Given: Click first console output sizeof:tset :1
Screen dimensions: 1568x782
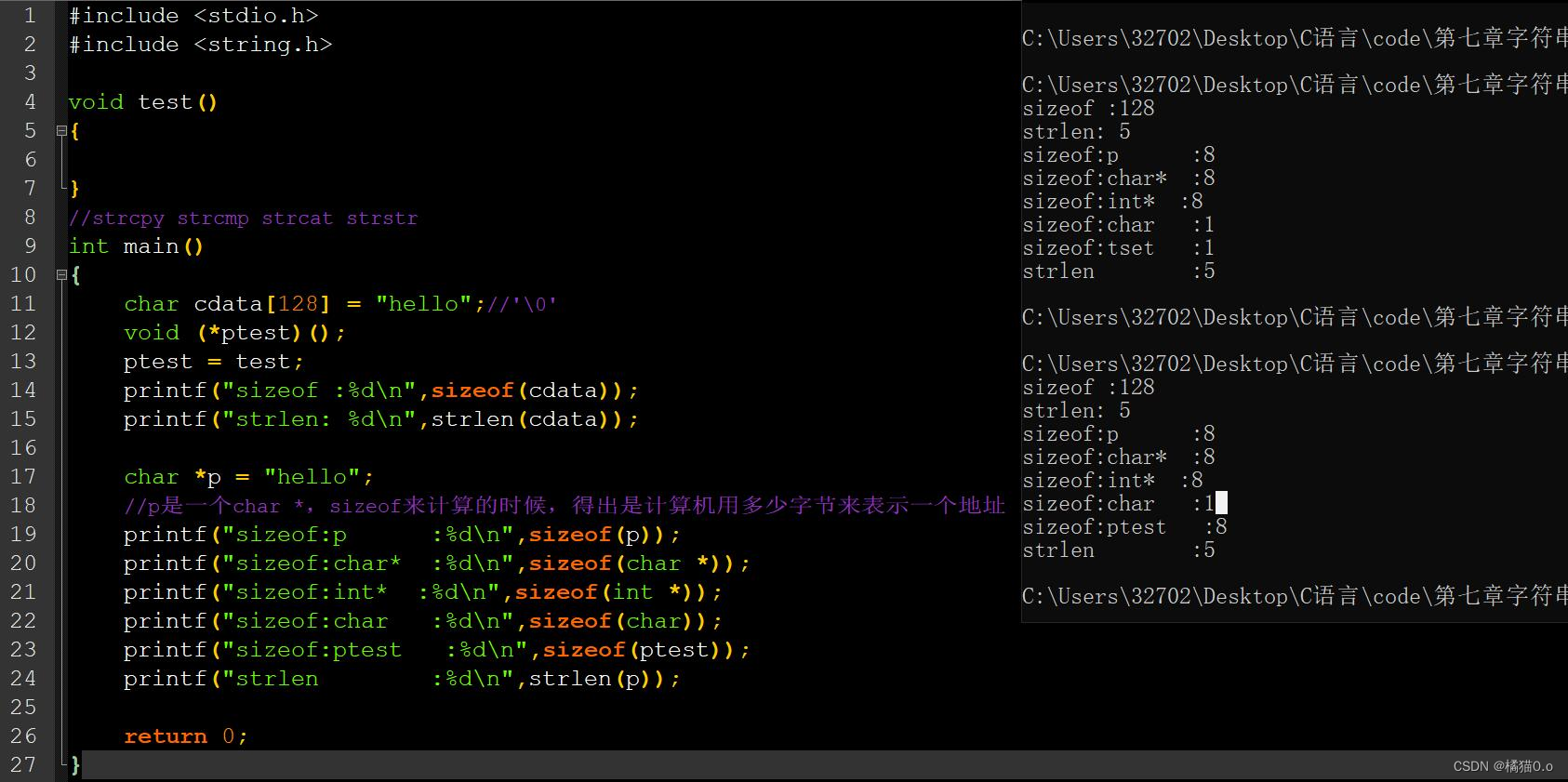Looking at the screenshot, I should click(x=1119, y=248).
